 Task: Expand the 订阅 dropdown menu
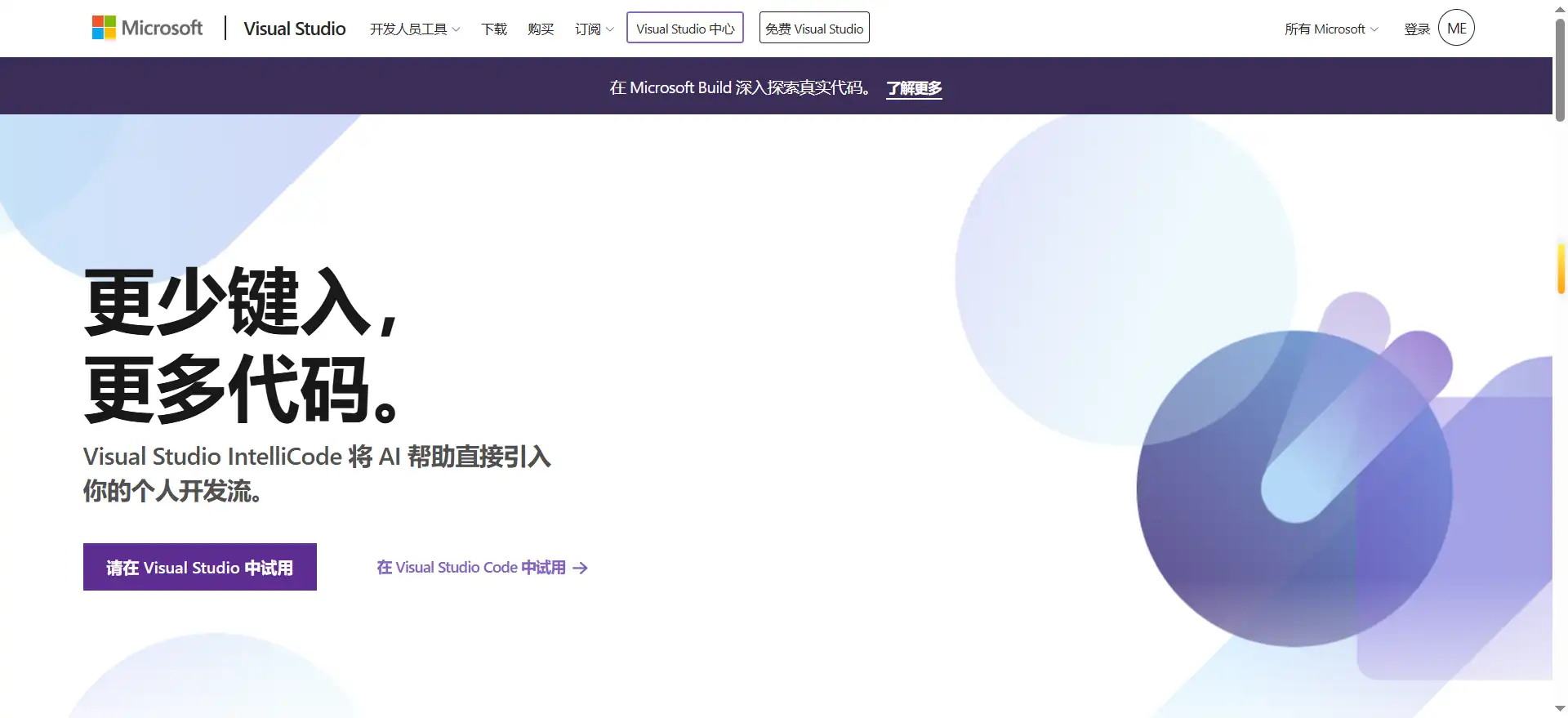tap(595, 29)
